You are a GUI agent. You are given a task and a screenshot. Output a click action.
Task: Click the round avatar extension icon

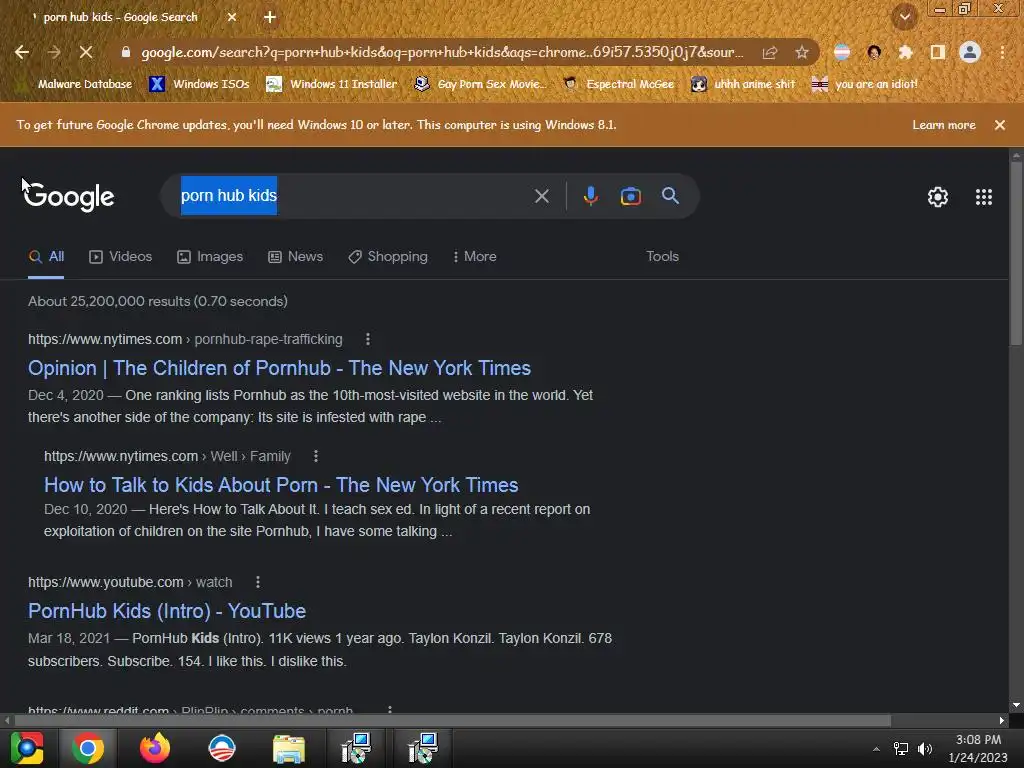click(874, 53)
